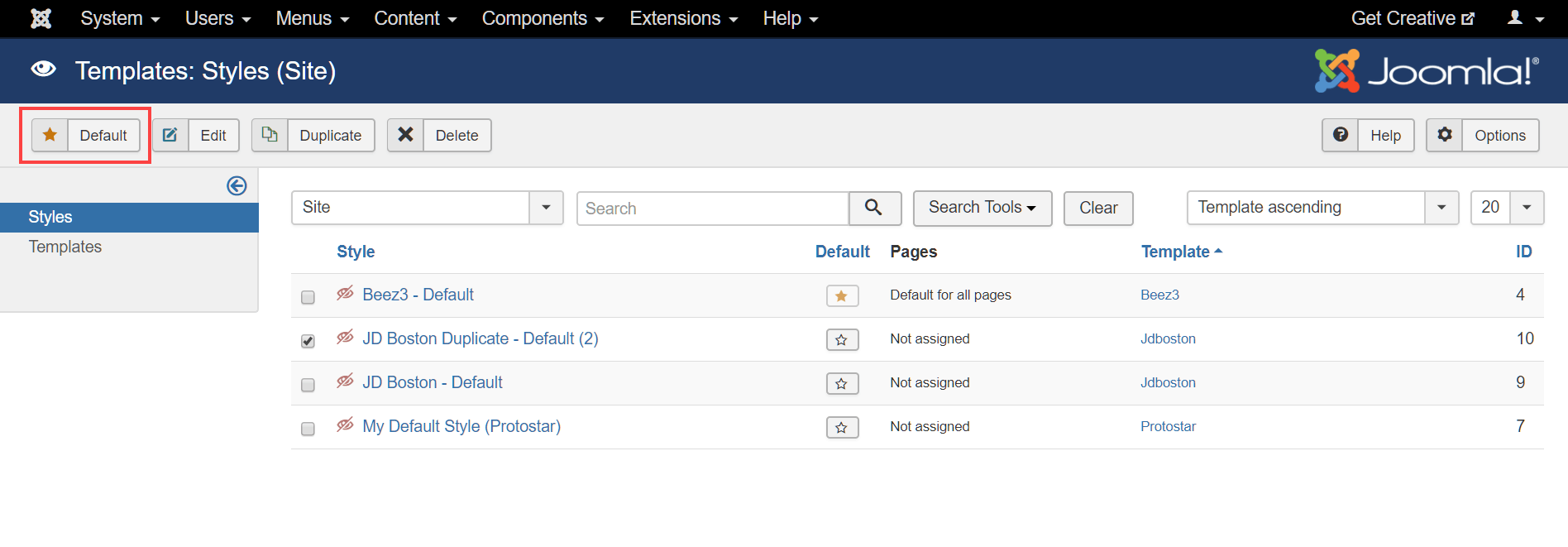This screenshot has width=1568, height=547.
Task: Check the My Default Style (Protostar) checkbox
Action: click(308, 429)
